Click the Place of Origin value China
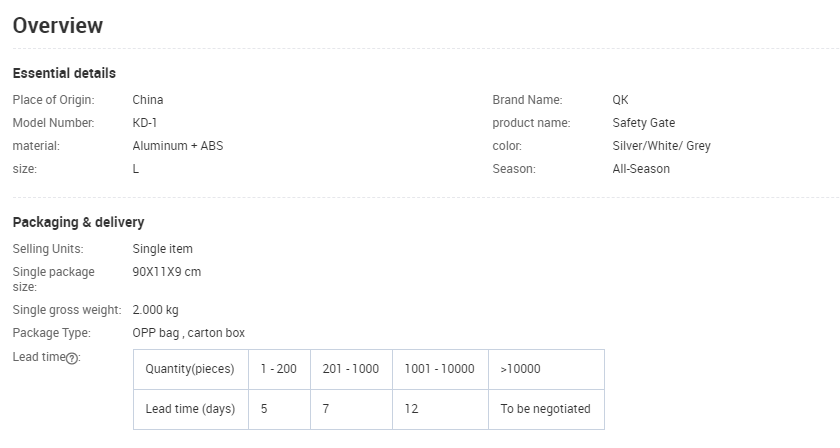Viewport: 840px width, 448px height. [148, 100]
